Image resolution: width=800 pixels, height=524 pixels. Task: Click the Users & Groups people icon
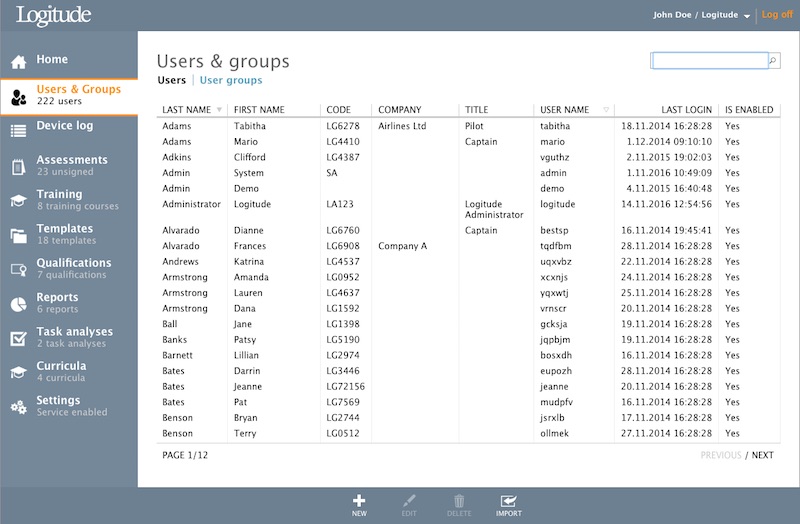pyautogui.click(x=18, y=97)
